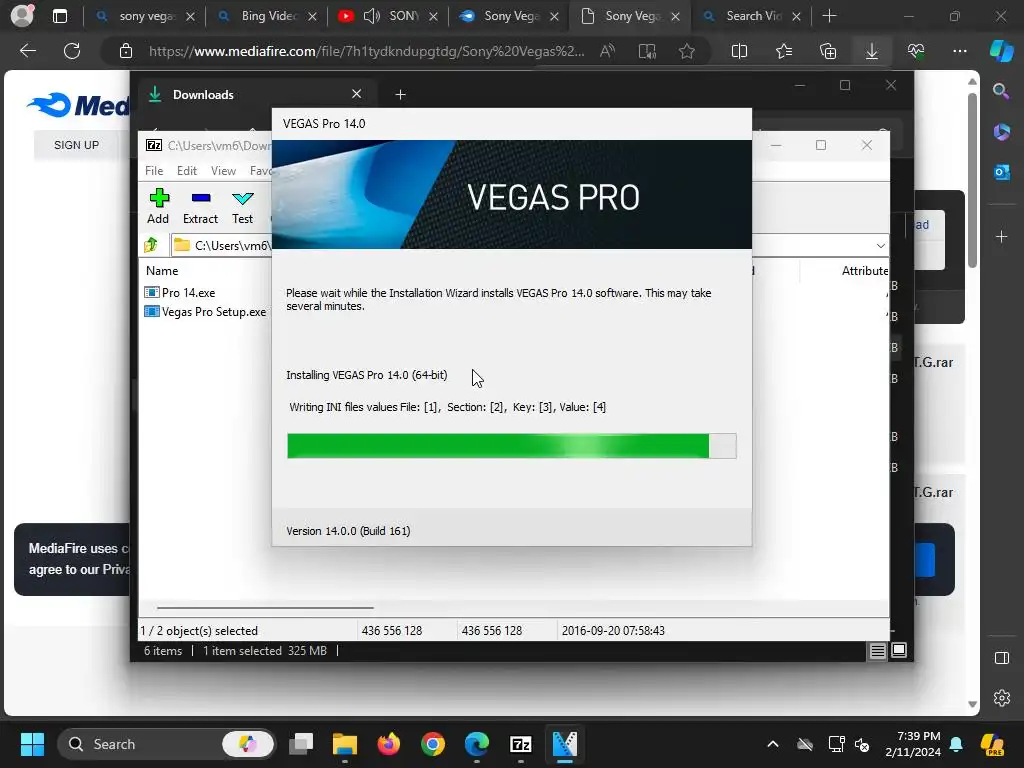Open tab actions menu in Edge
Viewport: 1024px width, 768px height.
[x=59, y=16]
